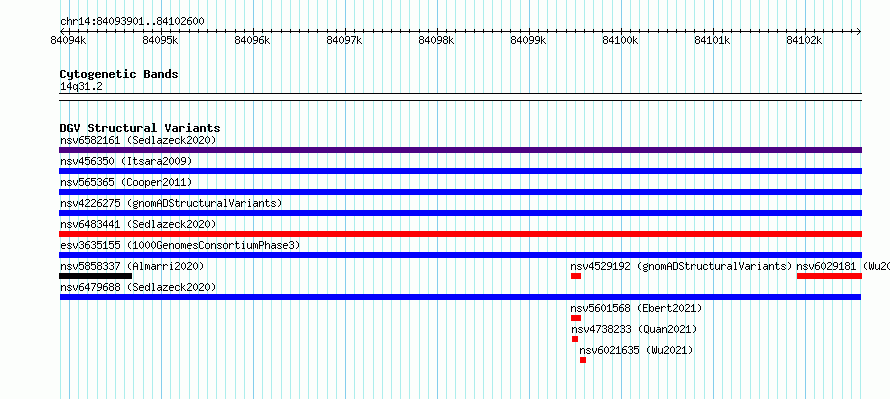The height and width of the screenshot is (399, 890).
Task: Select the red nsv5601568 (Ebert2021) block
Action: point(576,318)
